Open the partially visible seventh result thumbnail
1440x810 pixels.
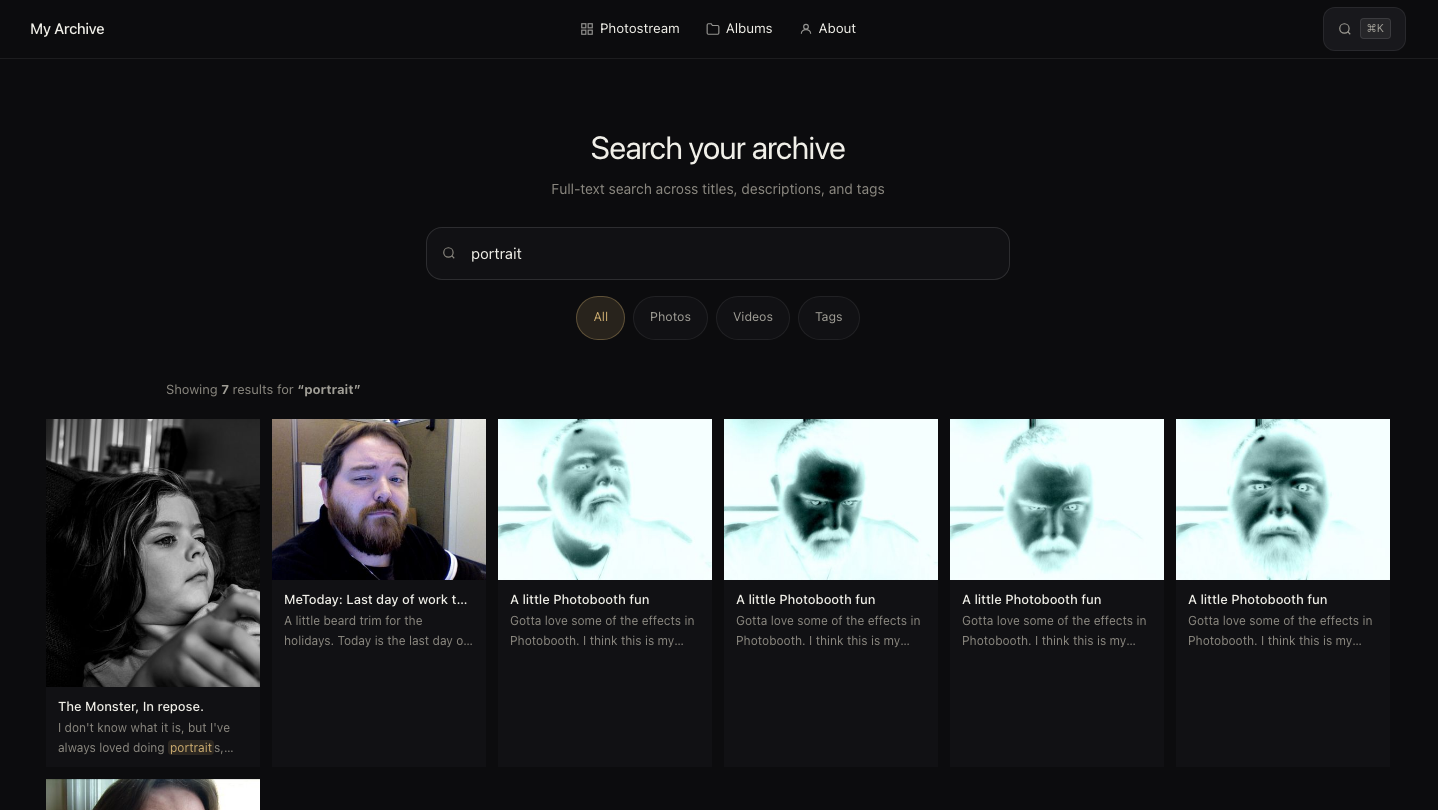point(153,795)
